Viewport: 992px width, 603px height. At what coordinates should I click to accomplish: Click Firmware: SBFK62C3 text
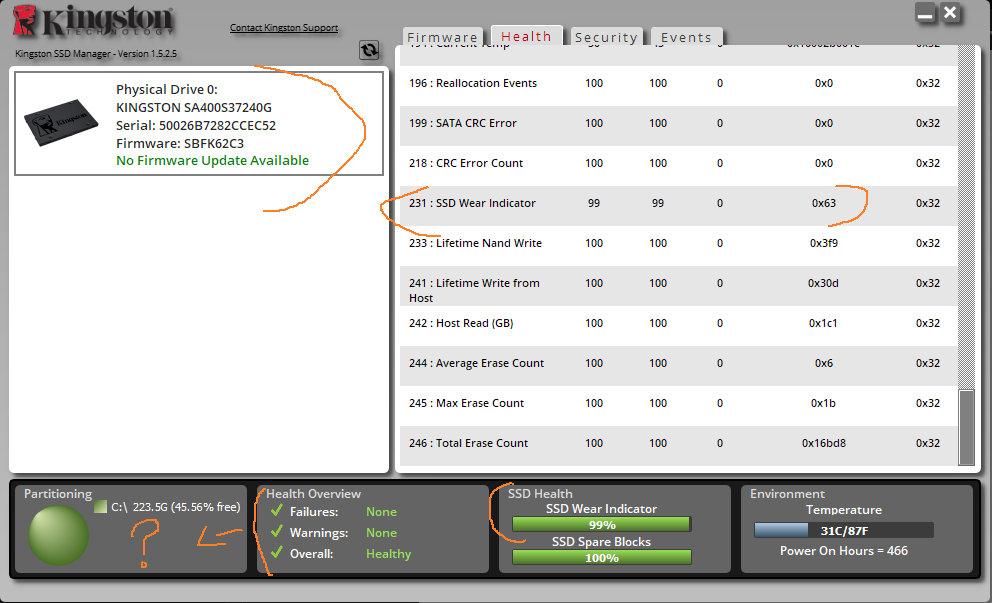click(x=180, y=143)
